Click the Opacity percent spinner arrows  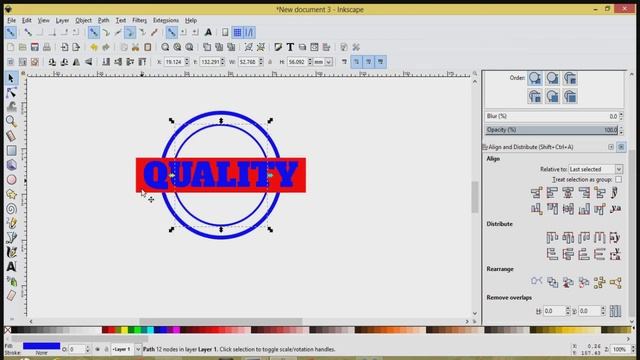[x=621, y=130]
